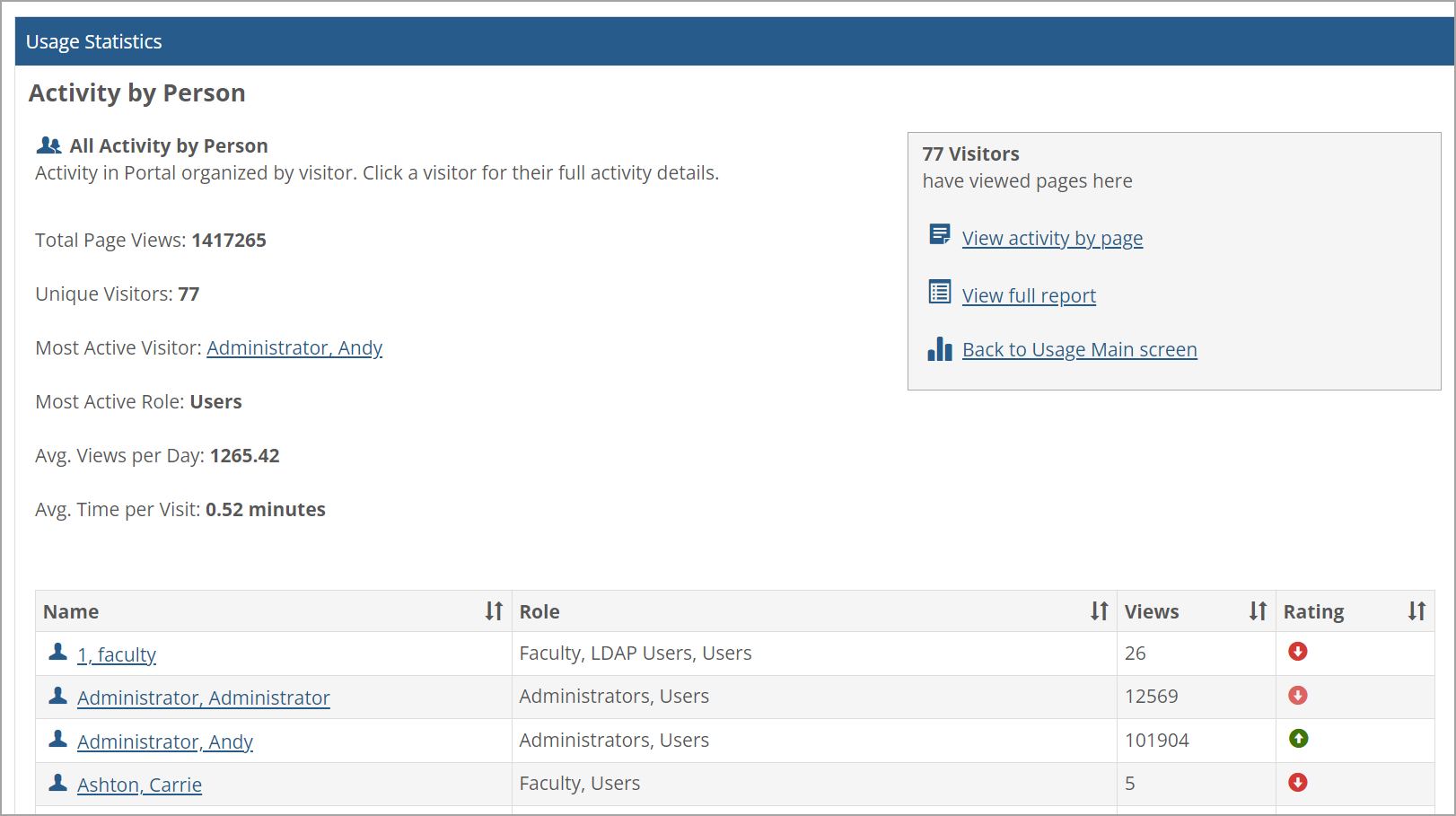1456x816 pixels.
Task: Click the red rating indicator for Administrator, Administrator
Action: [x=1298, y=695]
